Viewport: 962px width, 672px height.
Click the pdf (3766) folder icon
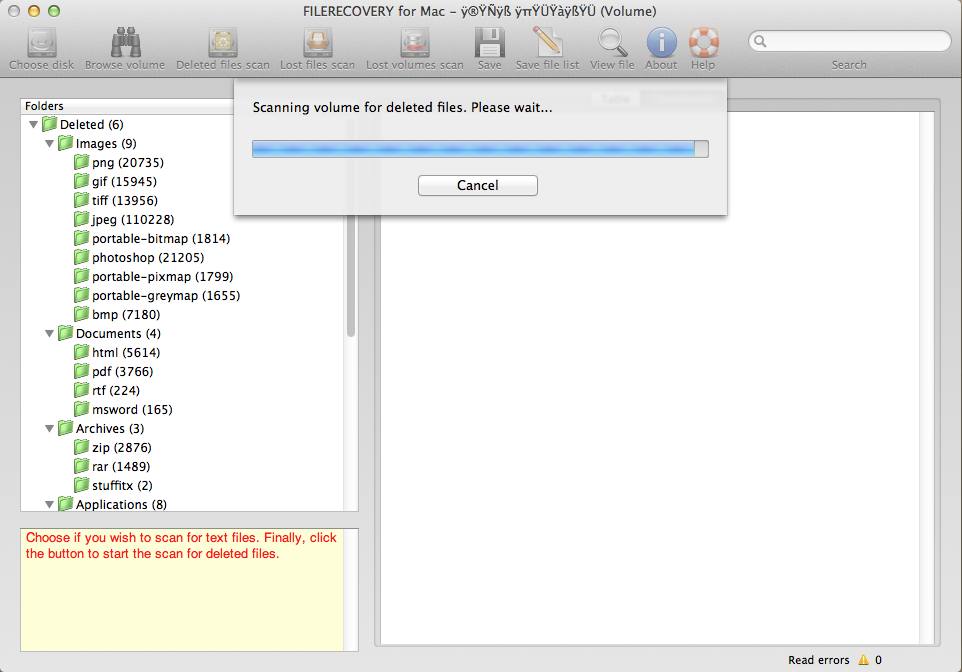click(82, 371)
